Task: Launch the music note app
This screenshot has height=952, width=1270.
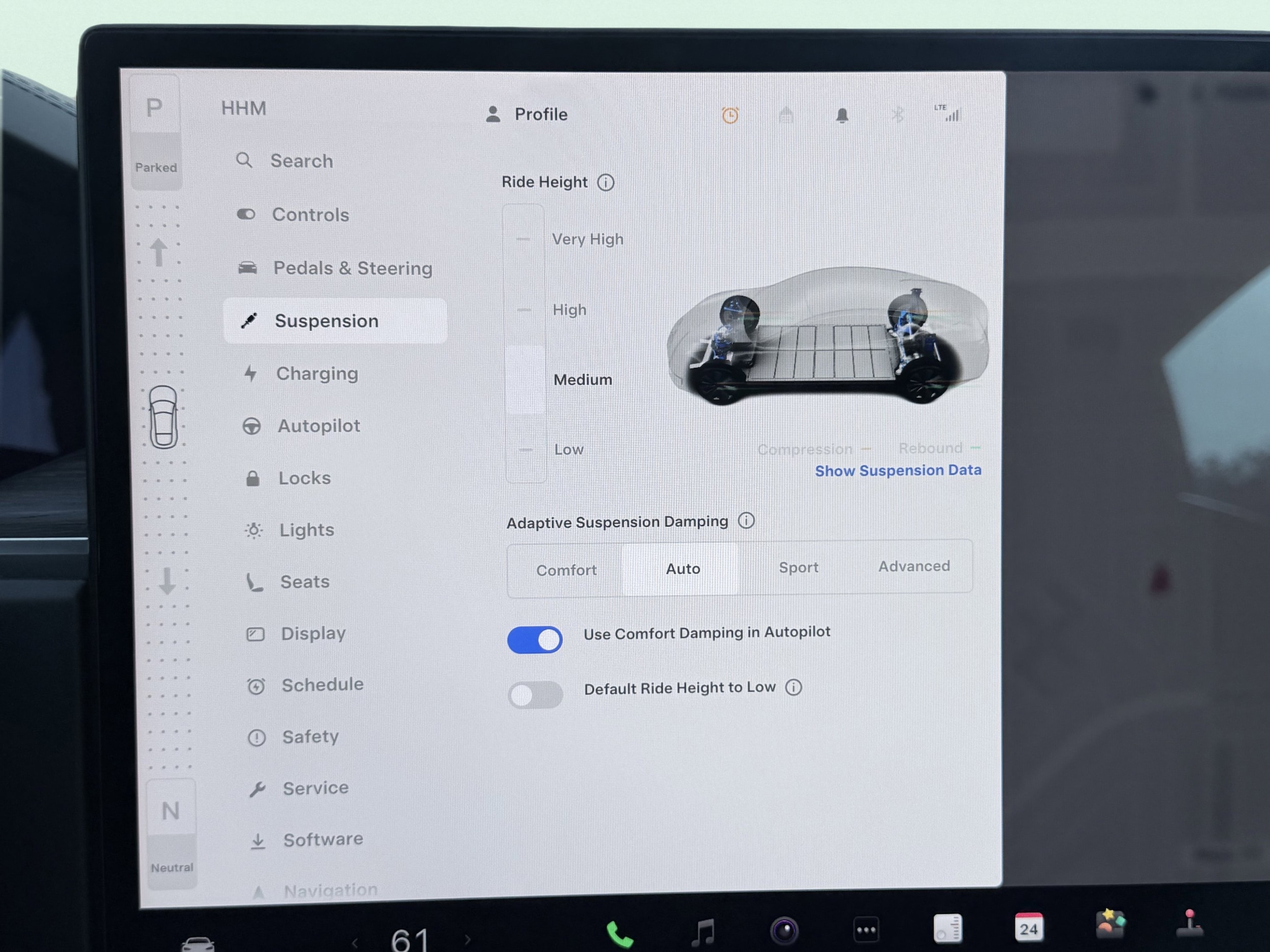Action: pos(703,932)
